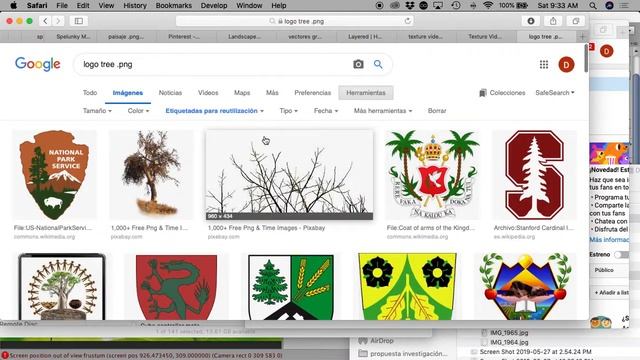Open commons.wikimedia.org link under National Park image
Viewport: 640px width, 360px height.
click(44, 237)
